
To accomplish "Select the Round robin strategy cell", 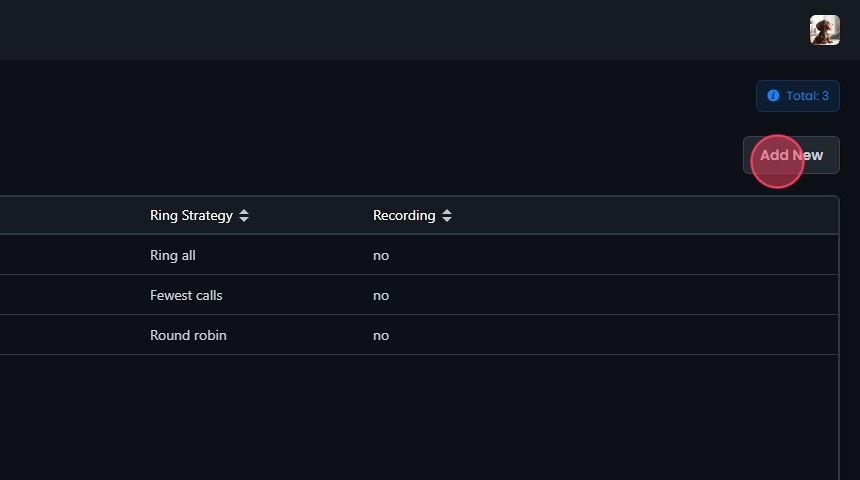I will pos(188,335).
